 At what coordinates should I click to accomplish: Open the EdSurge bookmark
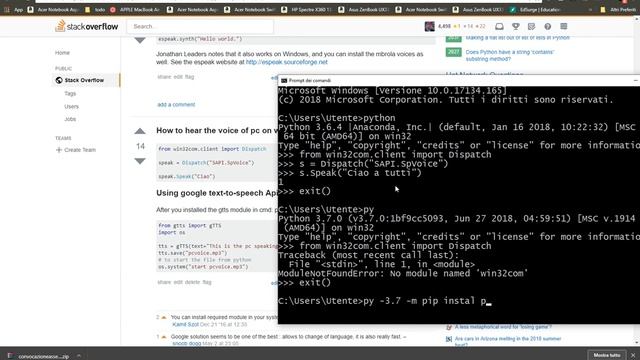tap(535, 9)
